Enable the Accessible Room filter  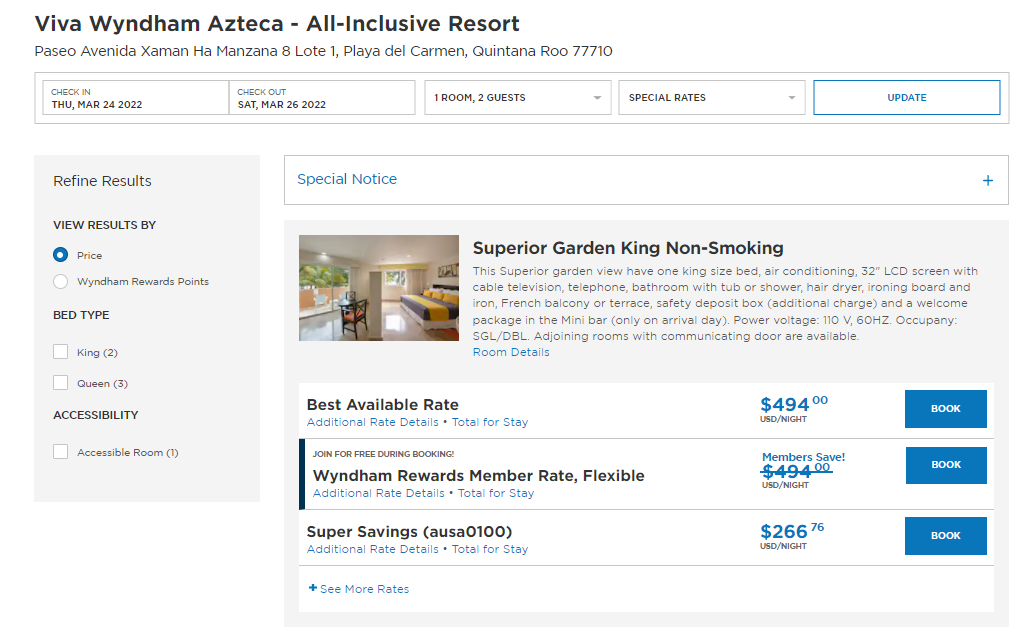[x=60, y=451]
